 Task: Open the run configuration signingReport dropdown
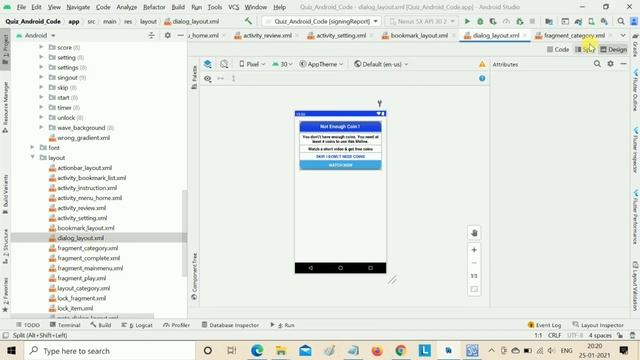tap(321, 21)
